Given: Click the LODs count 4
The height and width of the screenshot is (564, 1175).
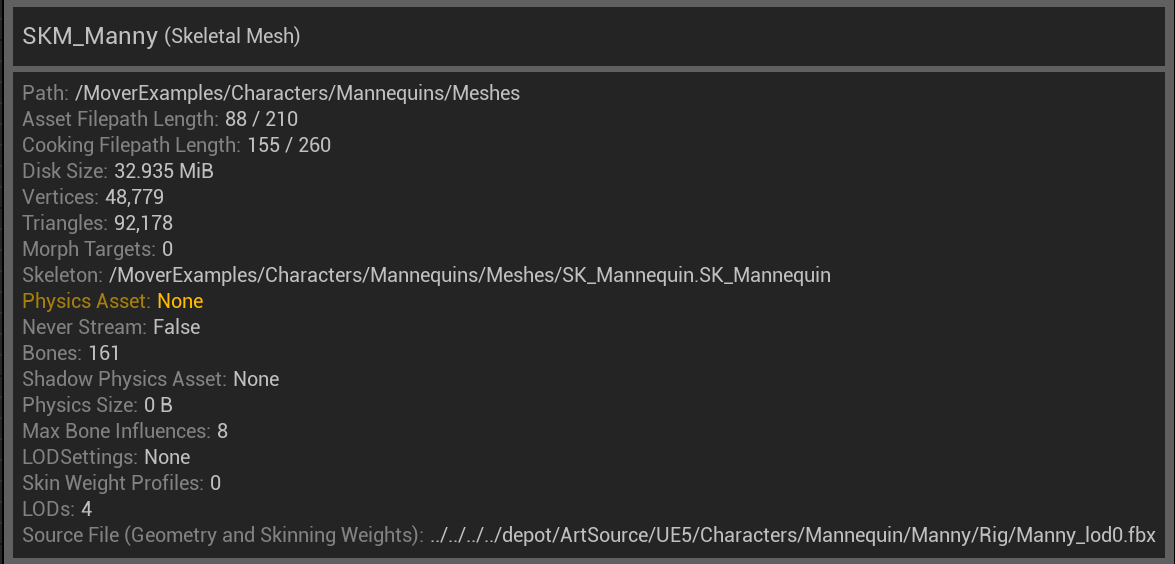Looking at the screenshot, I should coord(86,509).
